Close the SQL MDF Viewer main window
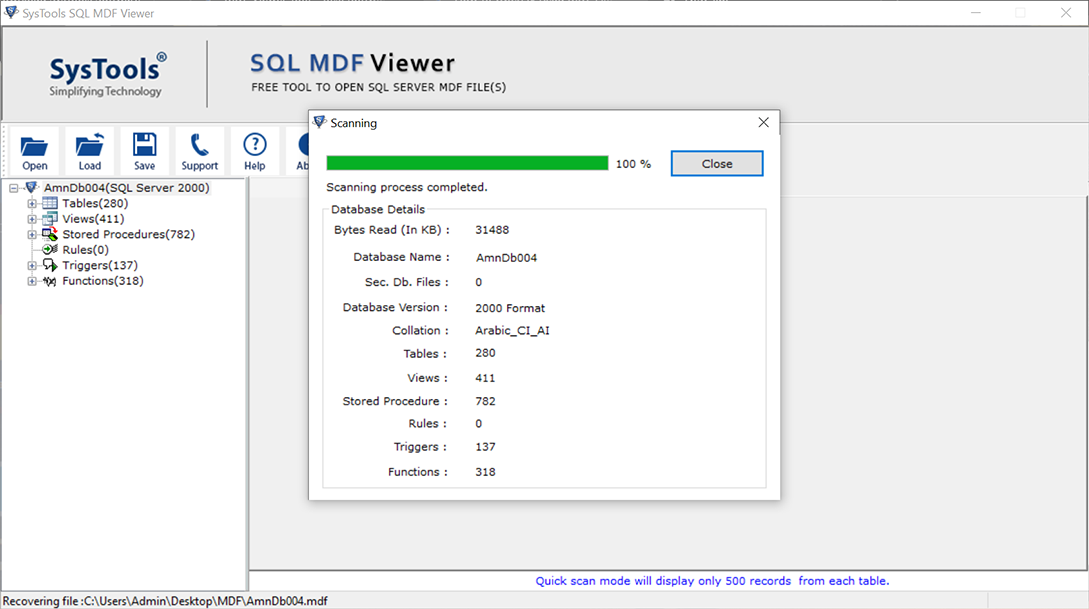The image size is (1089, 609). click(x=1065, y=12)
